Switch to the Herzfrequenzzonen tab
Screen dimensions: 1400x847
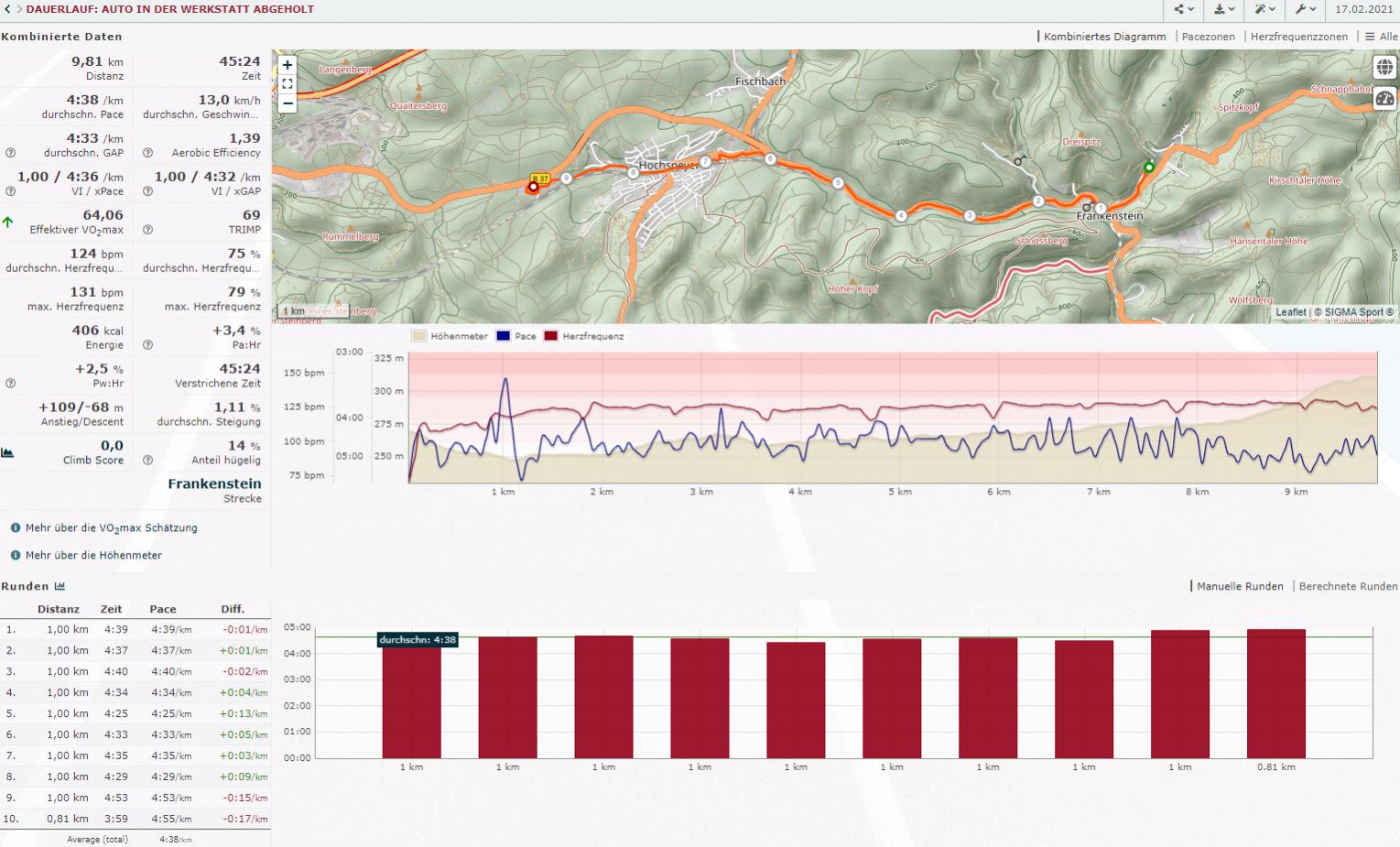(1298, 37)
